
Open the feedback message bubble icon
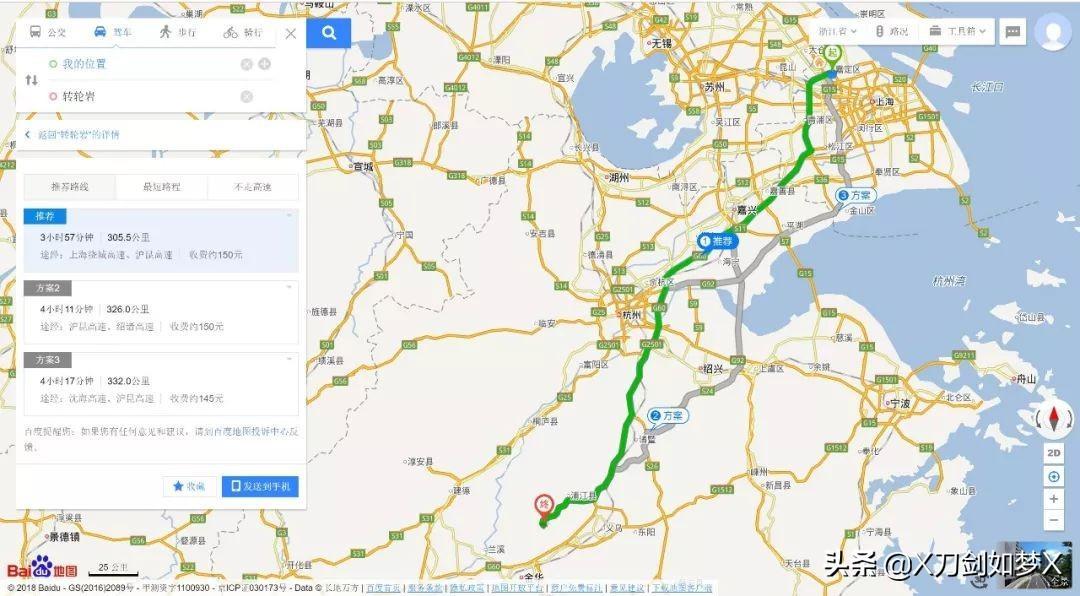1012,32
